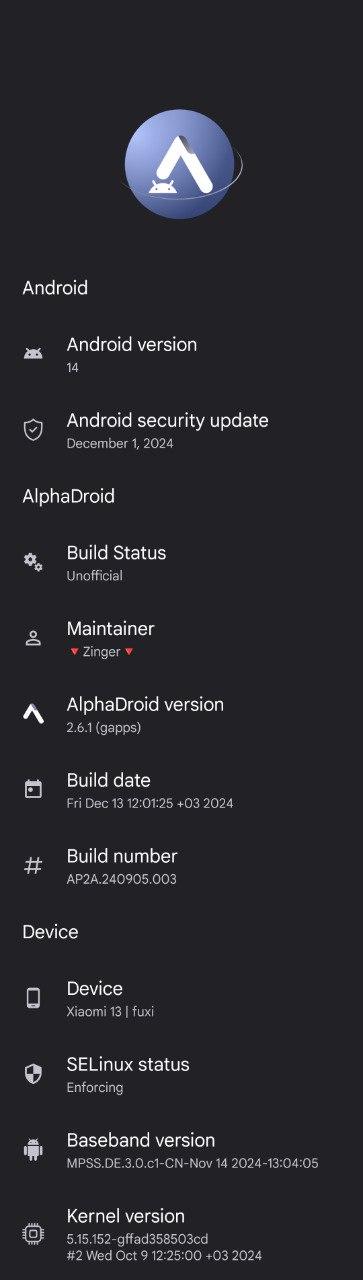Screen dimensions: 363x1280
Task: Open the Android version entry
Action: pyautogui.click(x=181, y=354)
